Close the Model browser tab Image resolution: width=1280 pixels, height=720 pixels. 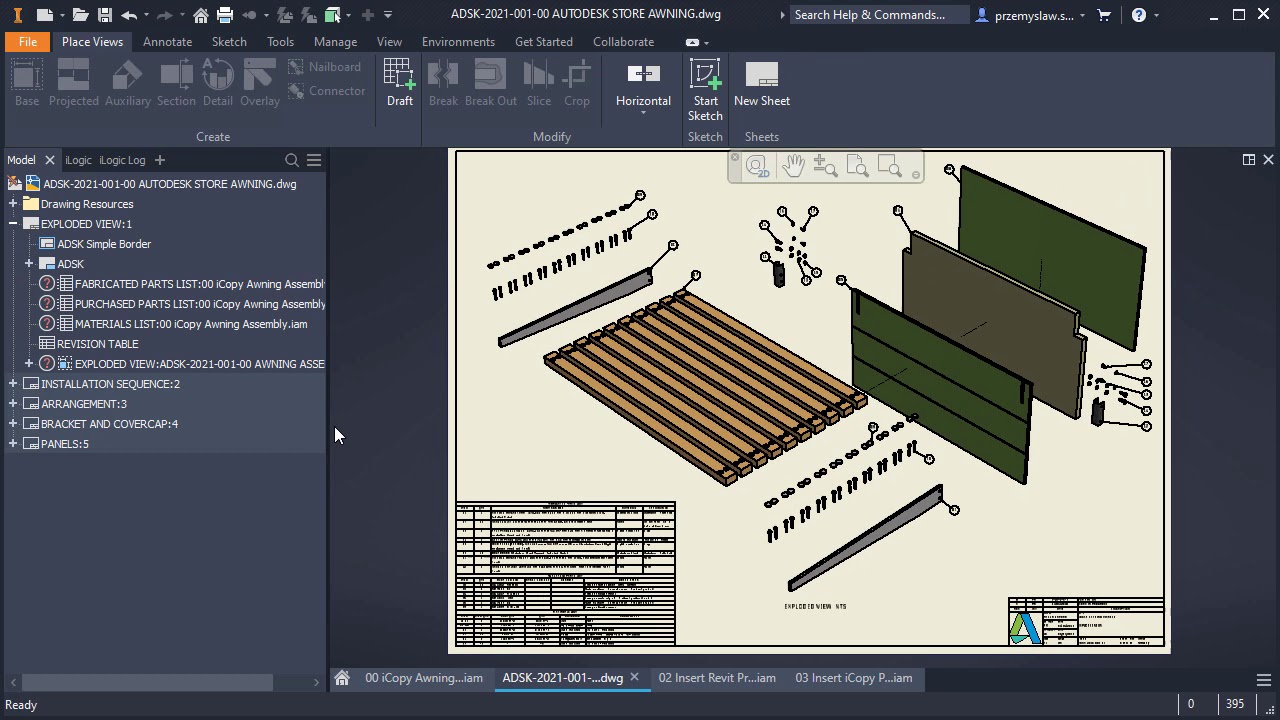click(49, 160)
